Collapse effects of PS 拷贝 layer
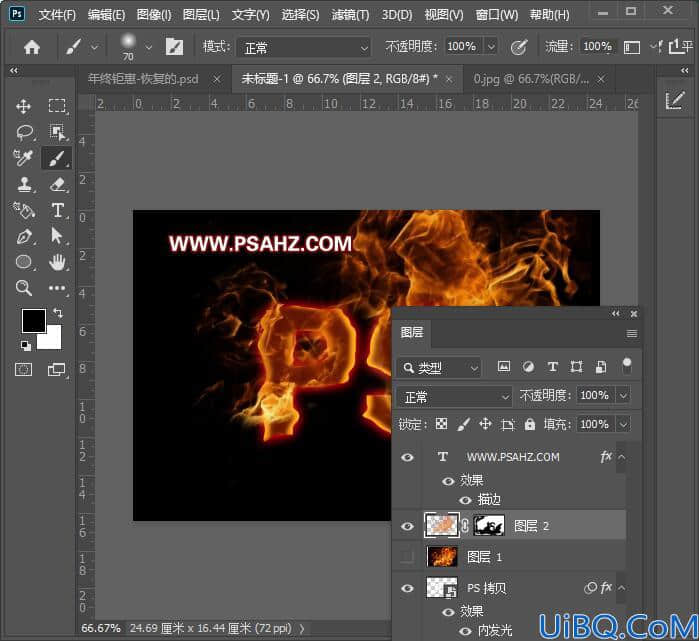699x641 pixels. [622, 588]
